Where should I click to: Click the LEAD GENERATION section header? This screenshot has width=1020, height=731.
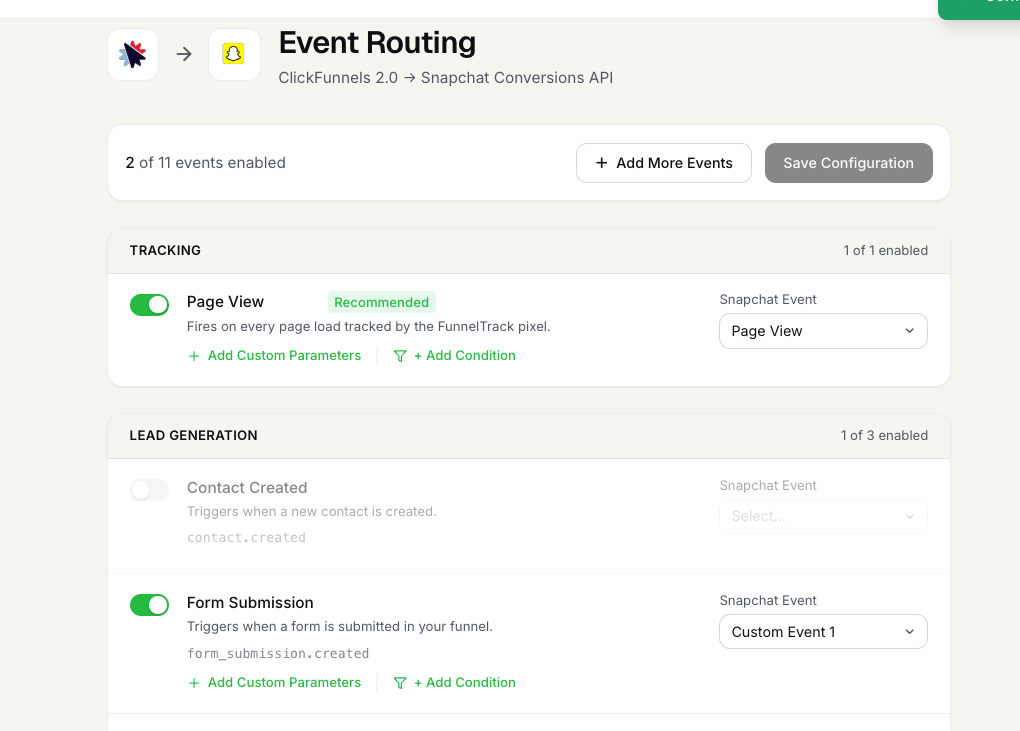pyautogui.click(x=193, y=436)
